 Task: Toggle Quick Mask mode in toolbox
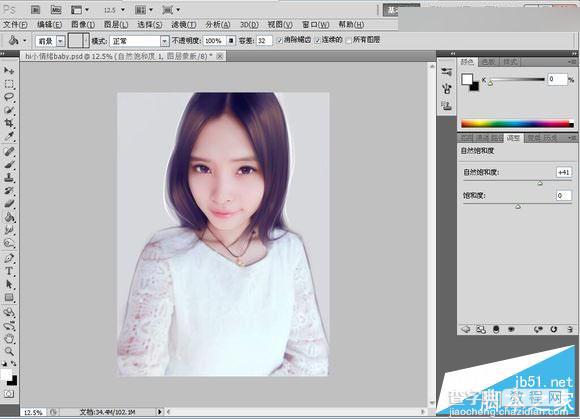9,394
